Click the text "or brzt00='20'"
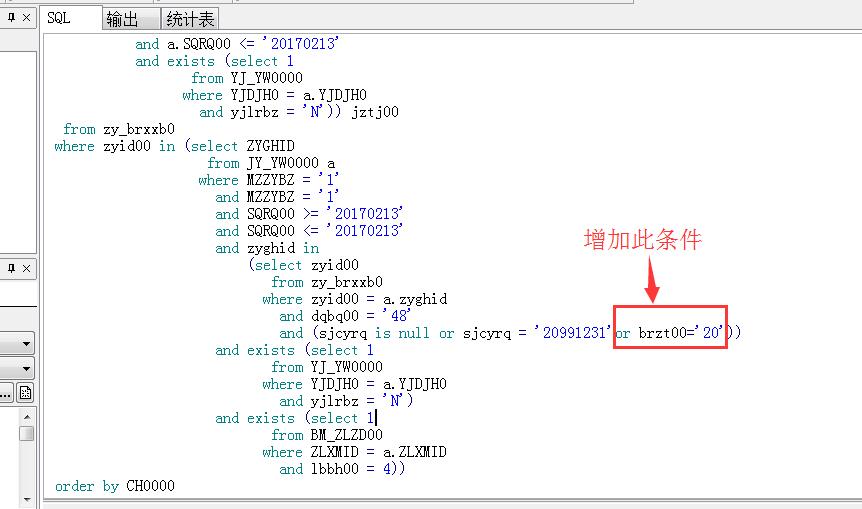862x509 pixels. point(670,333)
